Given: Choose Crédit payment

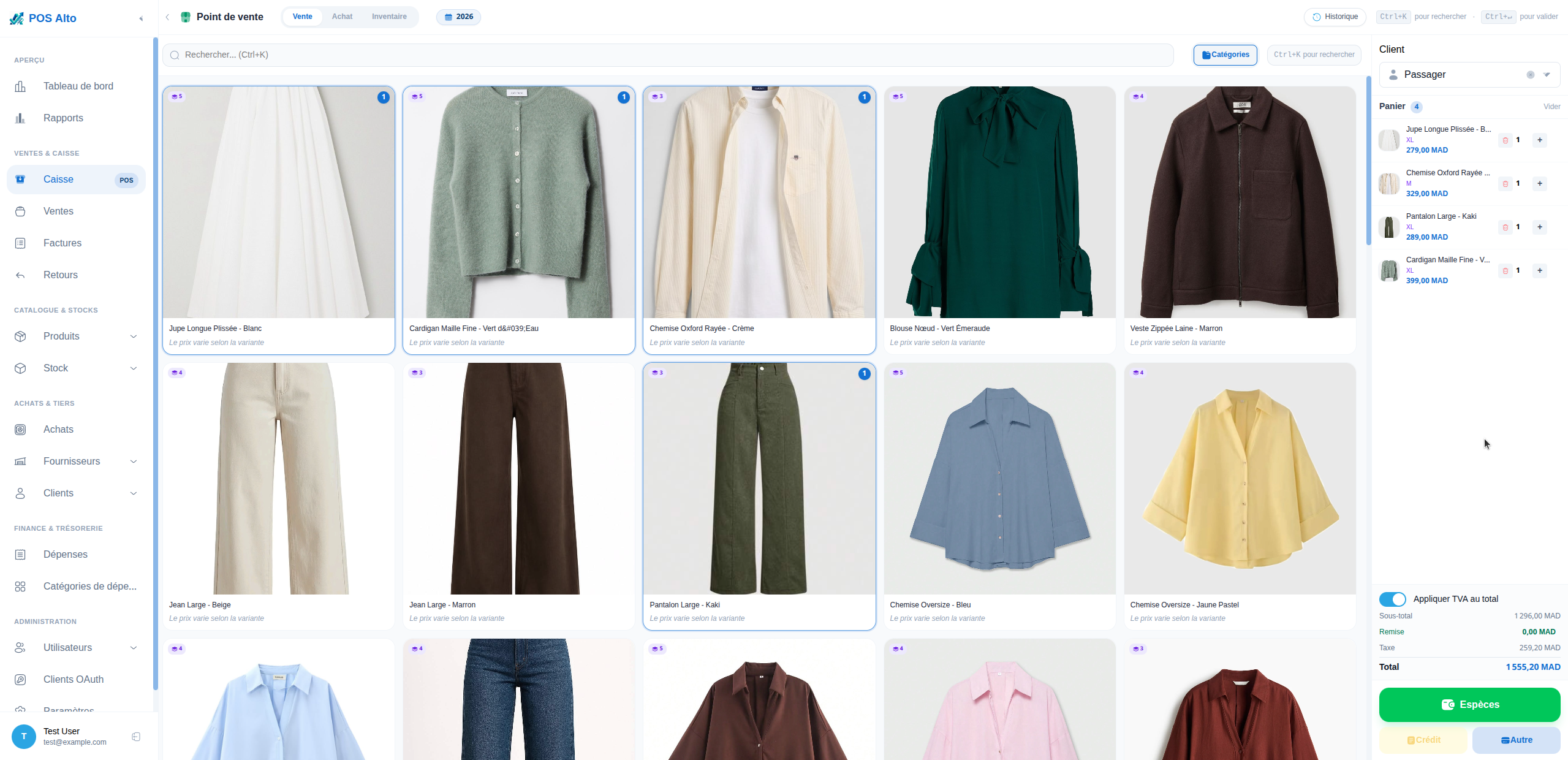Looking at the screenshot, I should pos(1423,740).
